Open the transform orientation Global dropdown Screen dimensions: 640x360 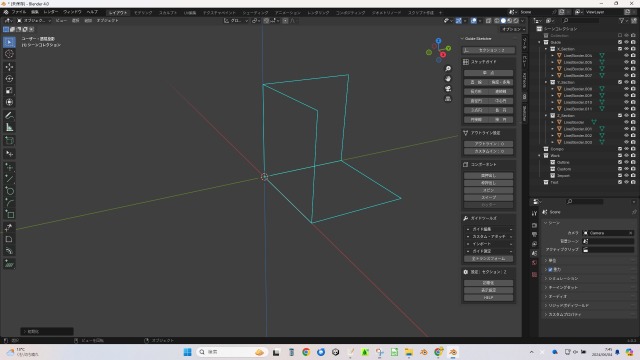(236, 20)
